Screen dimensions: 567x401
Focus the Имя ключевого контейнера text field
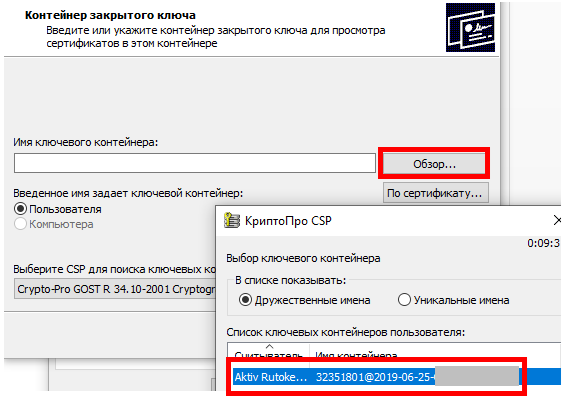point(195,163)
